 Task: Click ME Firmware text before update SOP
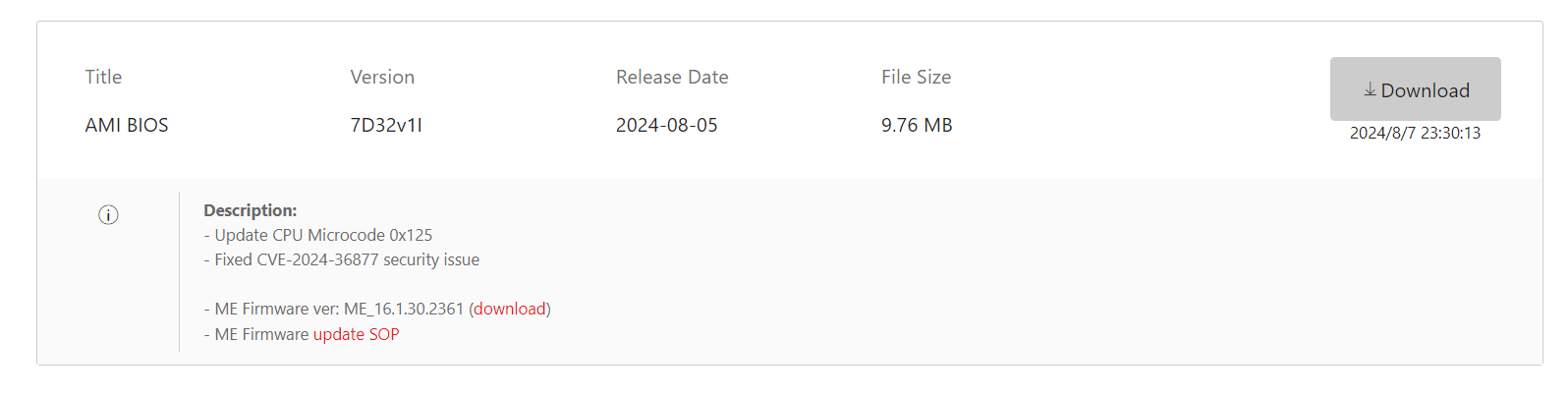click(x=261, y=334)
